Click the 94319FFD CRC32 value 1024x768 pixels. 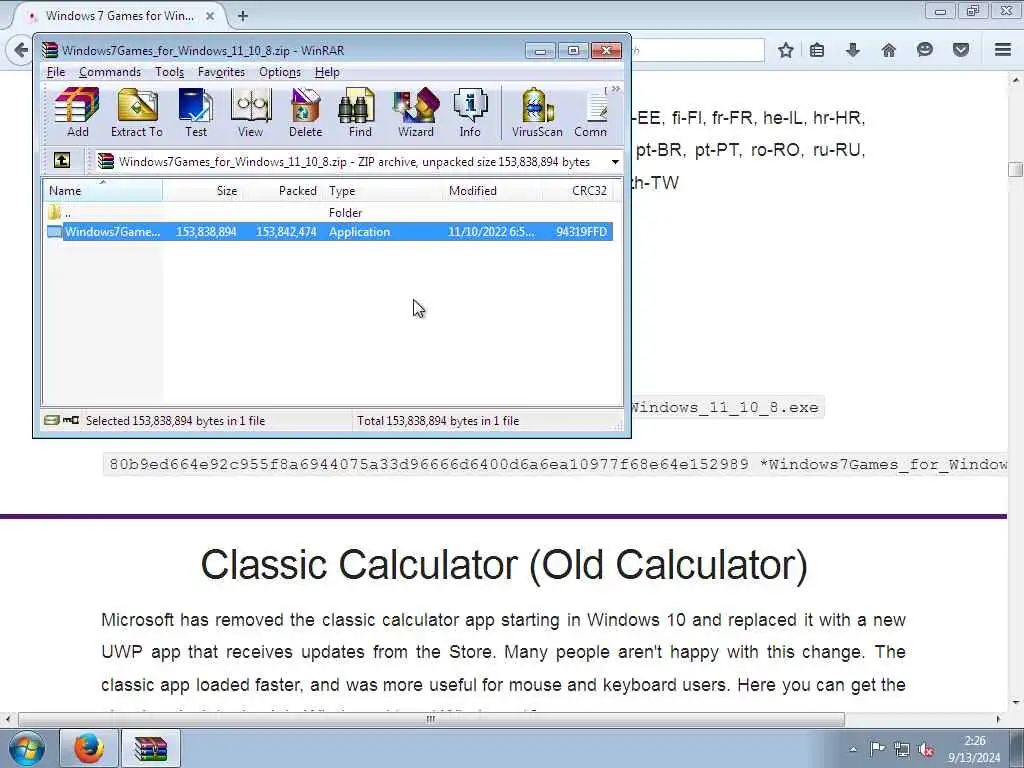click(x=581, y=232)
